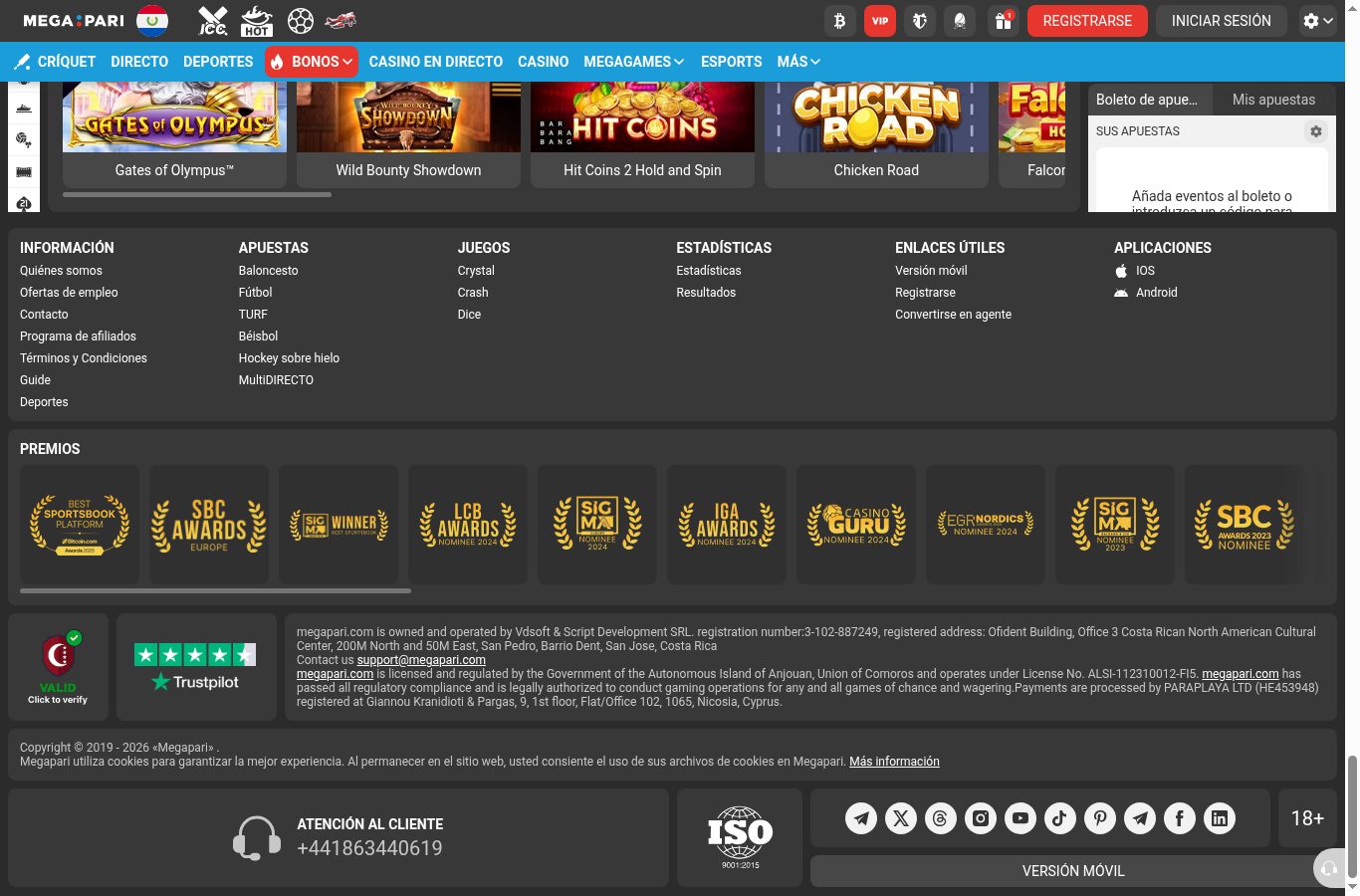
Task: Open the Convertirse en agente link
Action: [953, 315]
